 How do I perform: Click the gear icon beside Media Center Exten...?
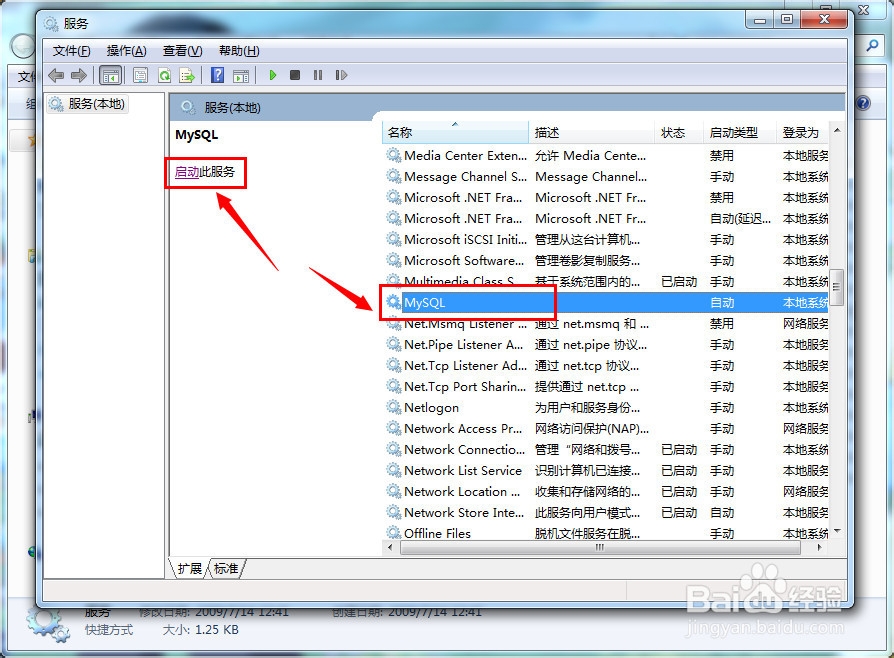point(393,155)
